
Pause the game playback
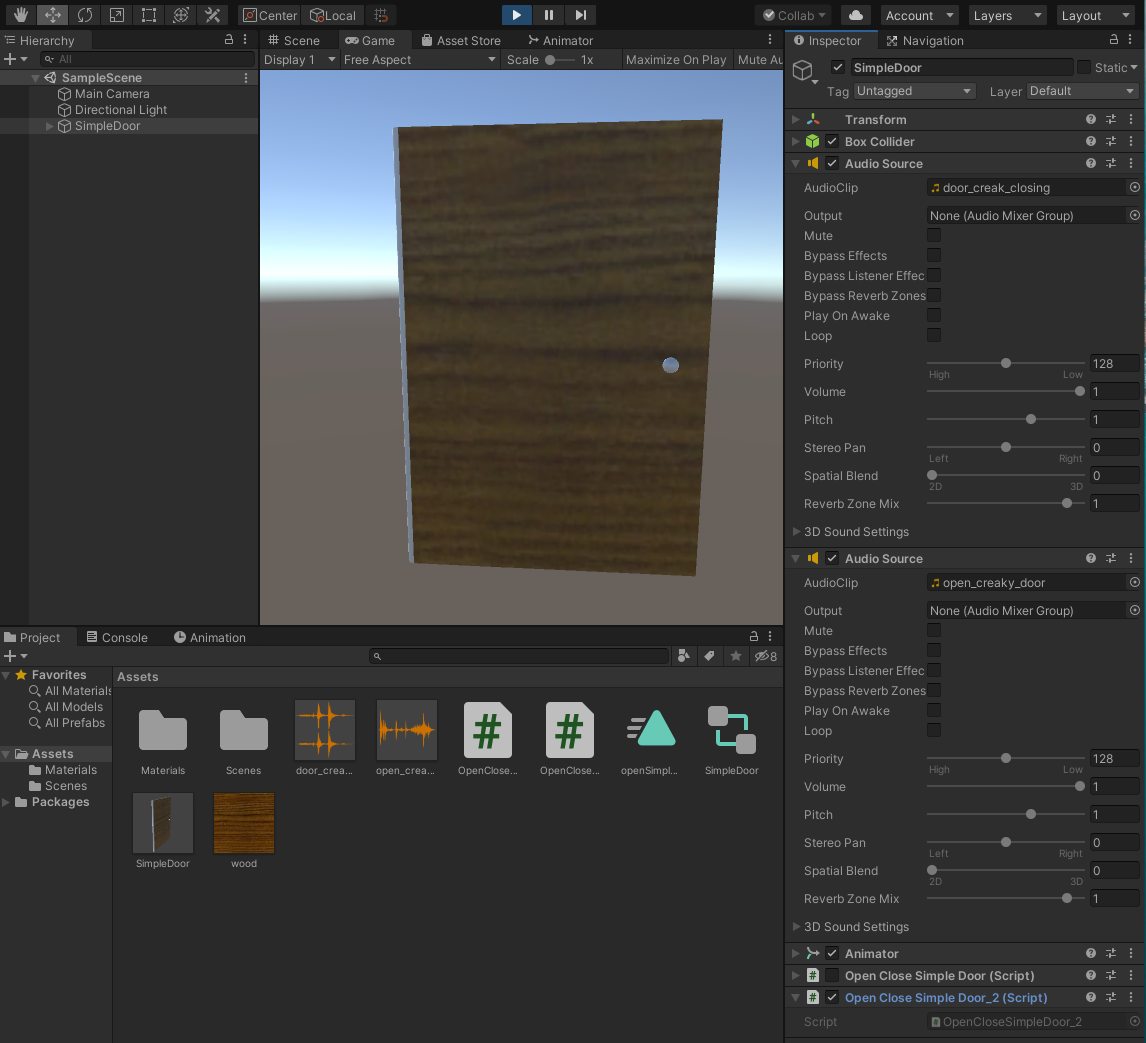(548, 15)
